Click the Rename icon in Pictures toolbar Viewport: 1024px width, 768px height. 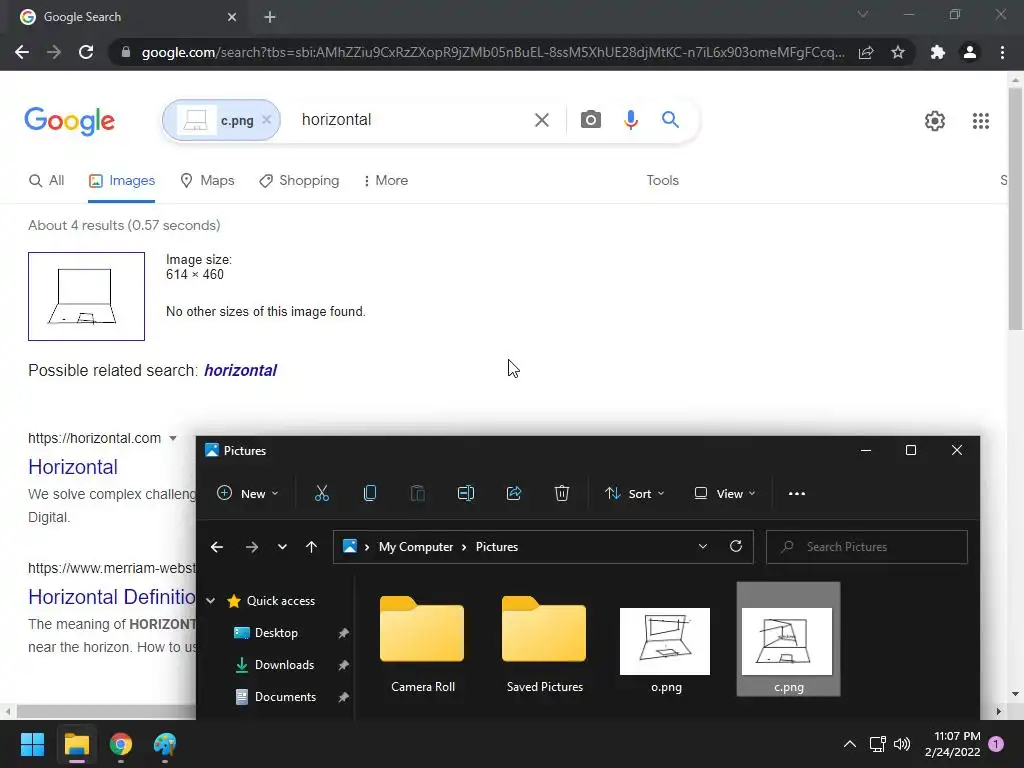coord(466,493)
